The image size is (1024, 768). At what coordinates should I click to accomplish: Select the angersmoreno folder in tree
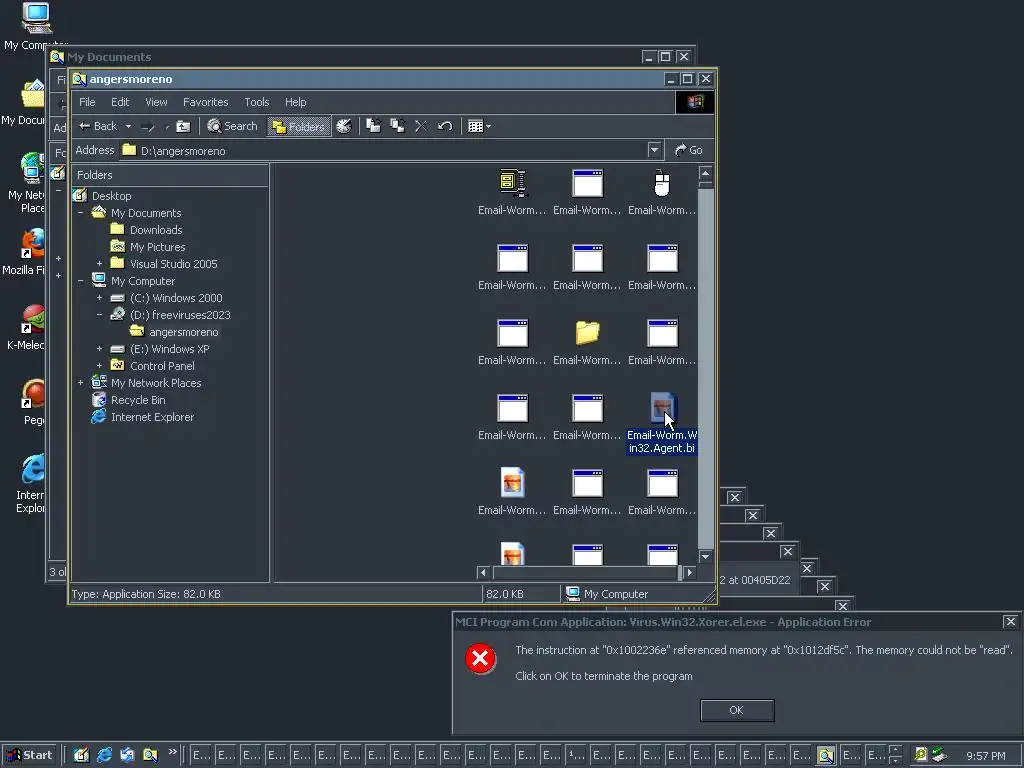[x=184, y=332]
